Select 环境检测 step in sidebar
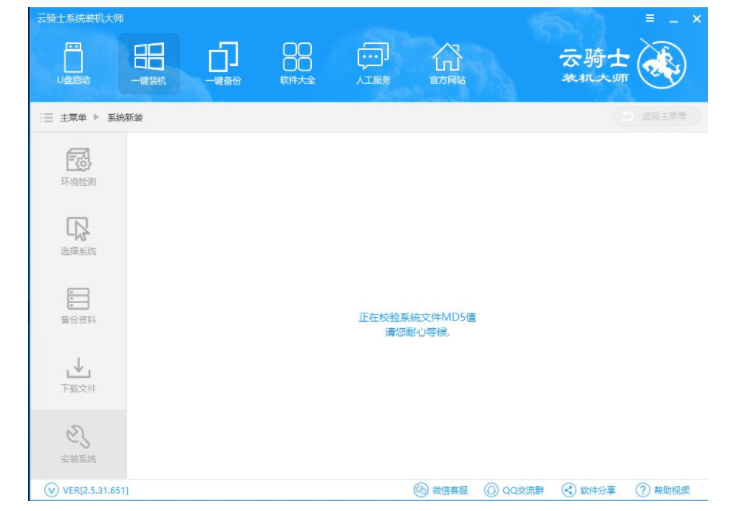Image resolution: width=739 pixels, height=511 pixels. tap(78, 167)
